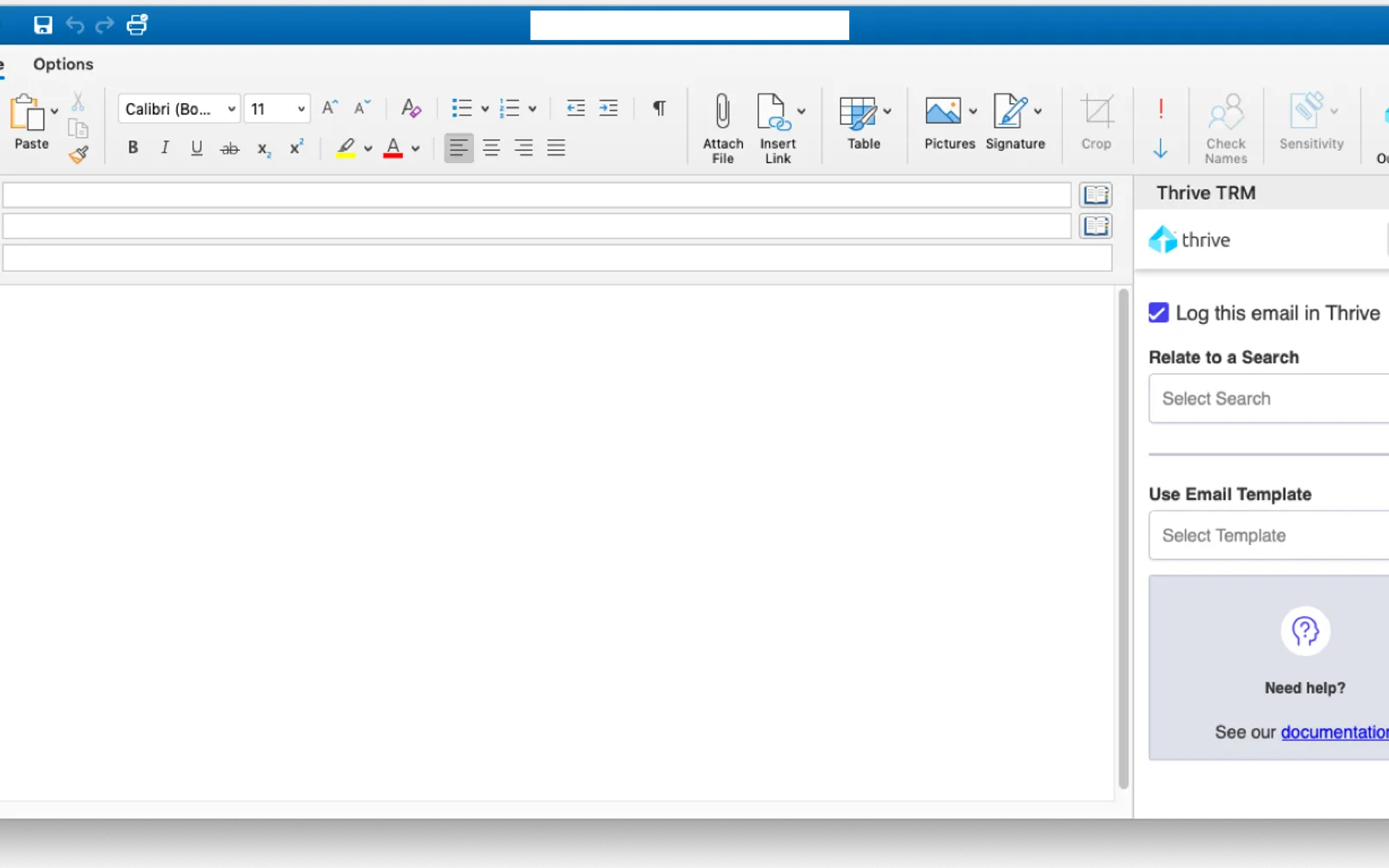Image resolution: width=1389 pixels, height=868 pixels.
Task: Click Increase Indent icon
Action: click(x=609, y=108)
